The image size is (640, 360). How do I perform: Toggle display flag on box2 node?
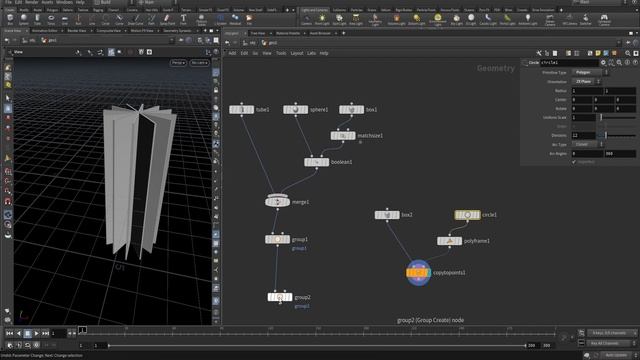pyautogui.click(x=397, y=215)
